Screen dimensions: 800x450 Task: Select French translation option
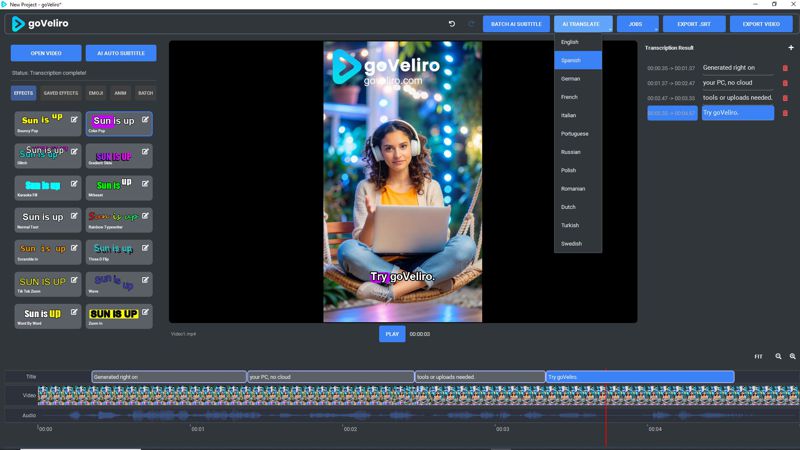pyautogui.click(x=578, y=97)
